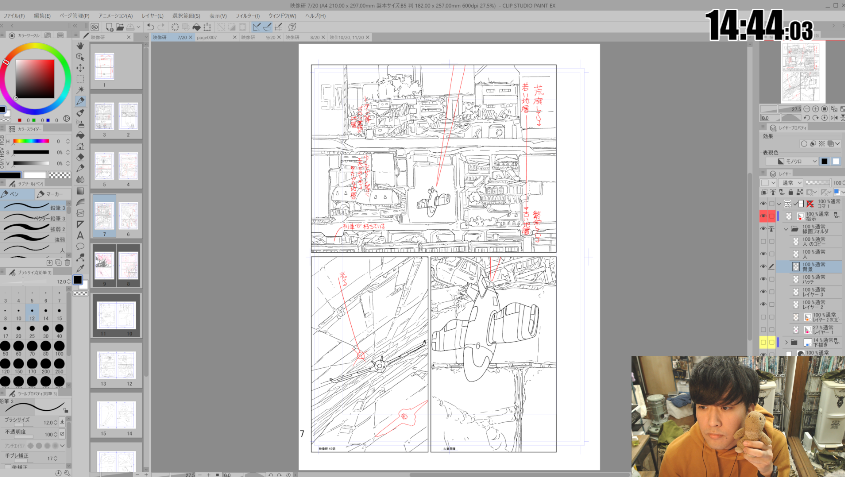Toggle eye on selected 背景 layer
This screenshot has width=845, height=477.
click(x=763, y=266)
